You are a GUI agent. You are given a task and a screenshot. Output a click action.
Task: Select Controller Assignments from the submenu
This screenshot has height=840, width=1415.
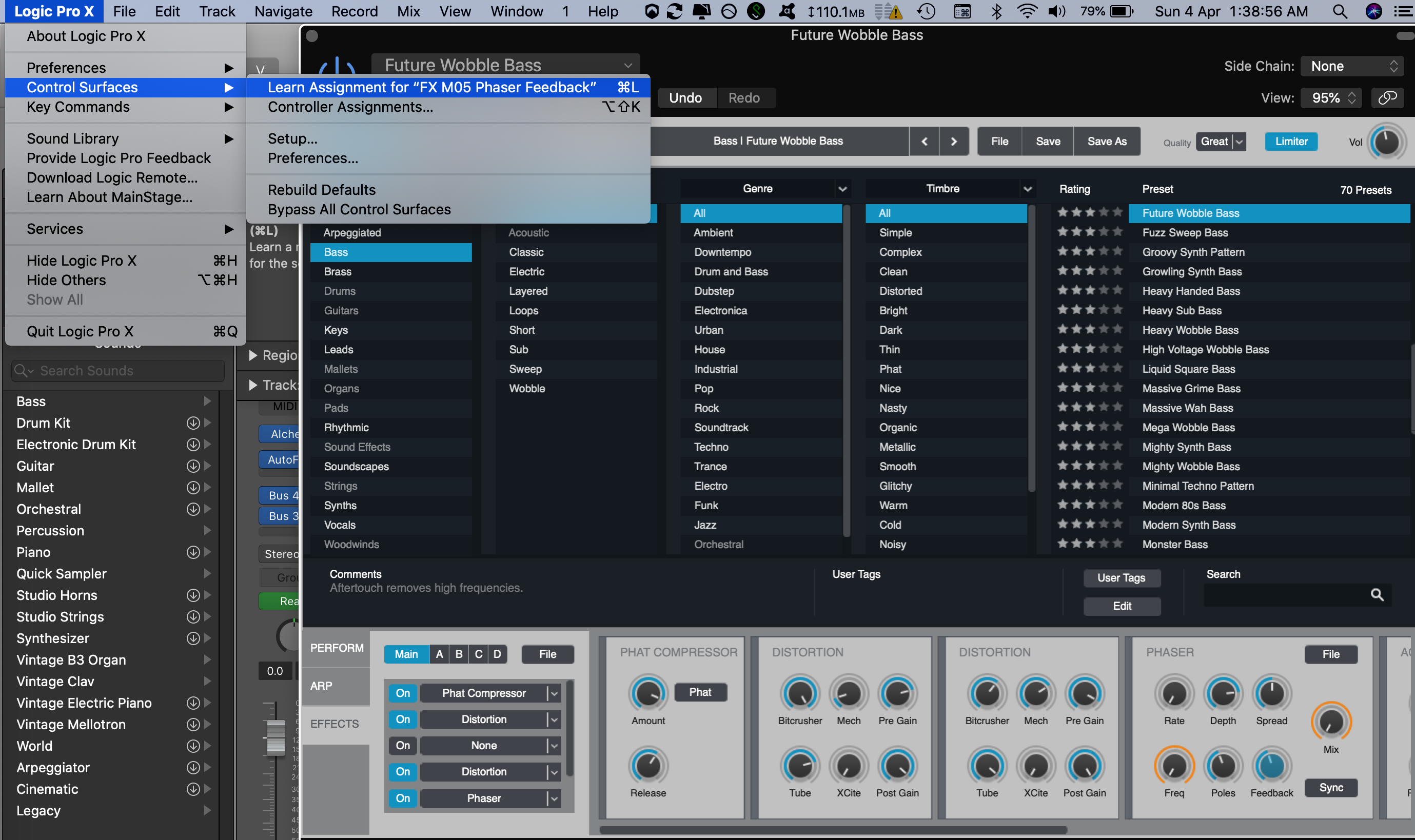pyautogui.click(x=350, y=107)
